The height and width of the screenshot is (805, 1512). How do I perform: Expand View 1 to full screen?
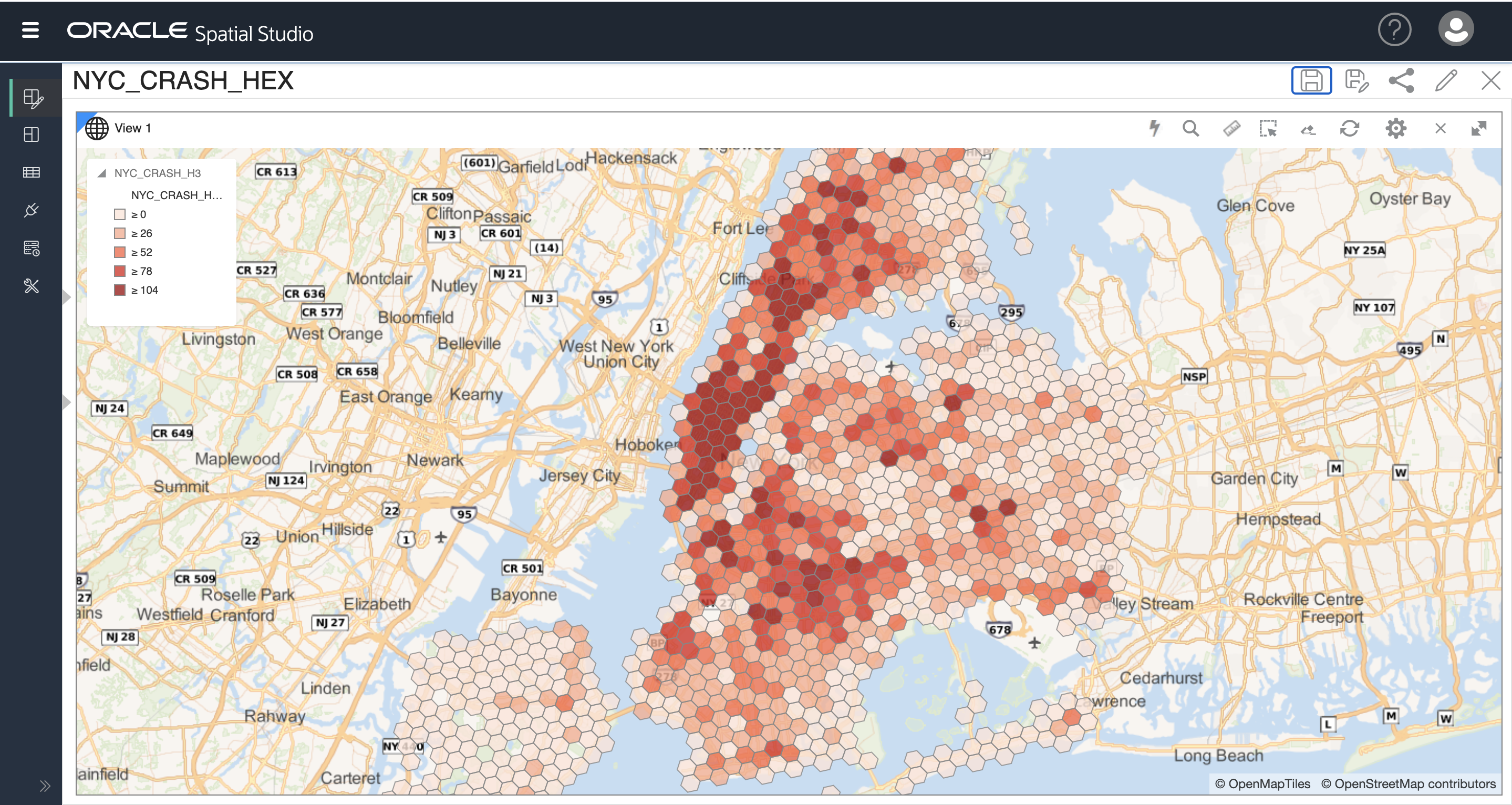pos(1479,129)
